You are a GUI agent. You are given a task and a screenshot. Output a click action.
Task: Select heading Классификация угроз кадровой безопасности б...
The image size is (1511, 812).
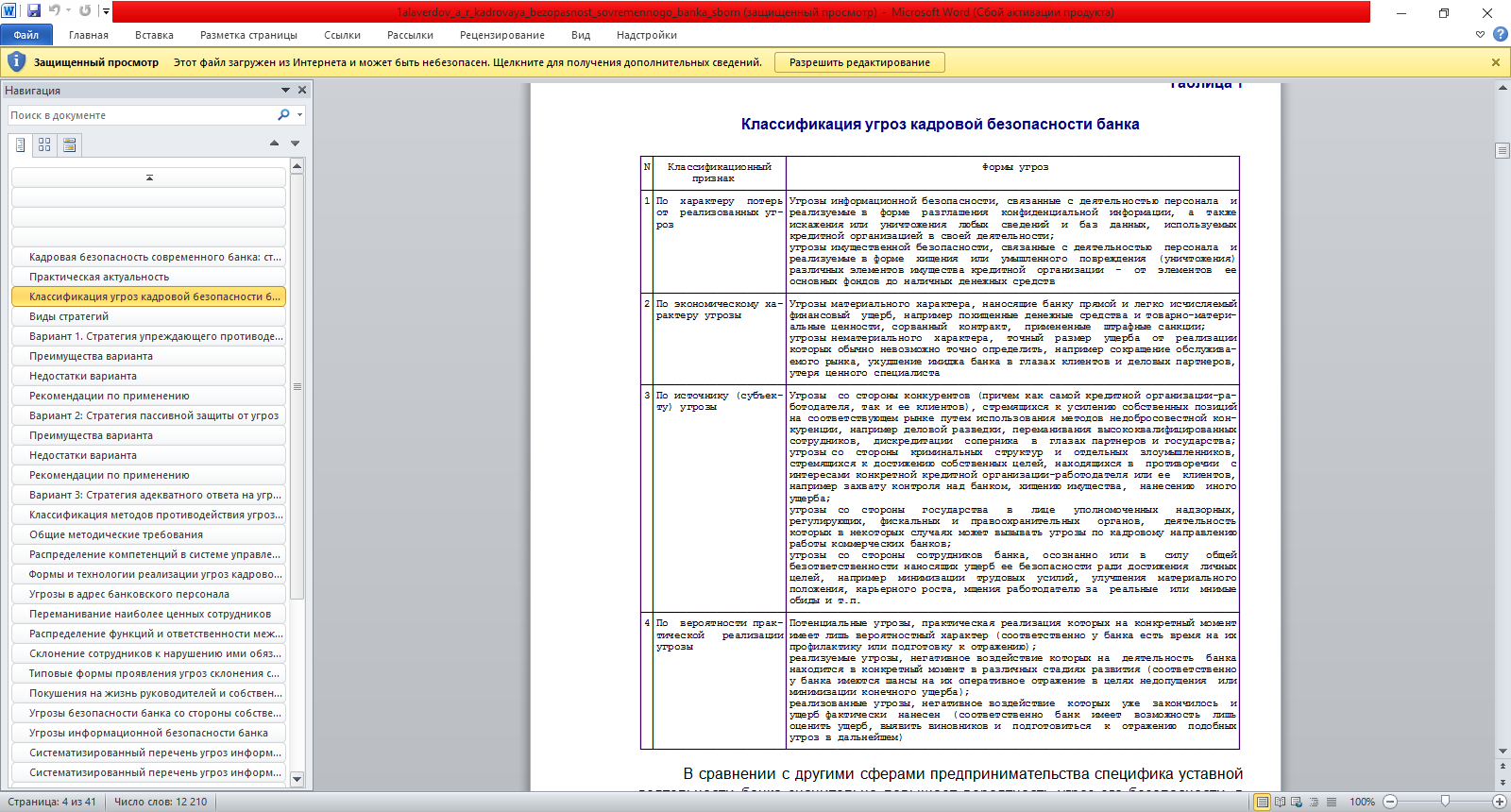148,296
